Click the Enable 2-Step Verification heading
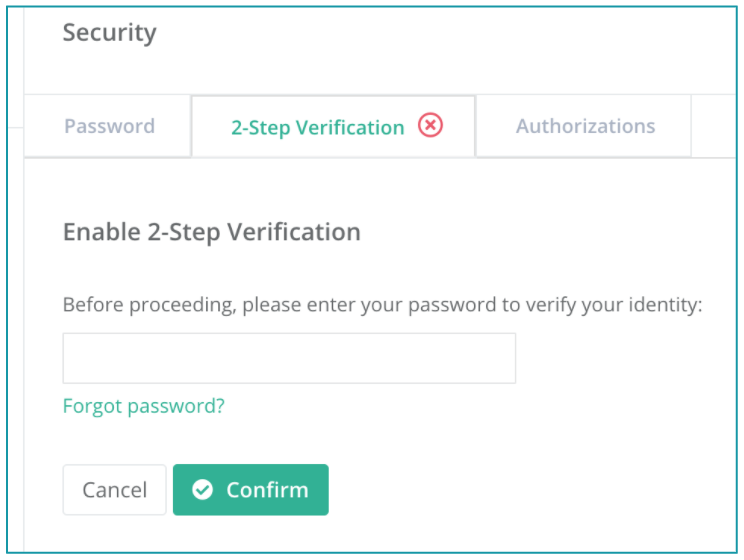The width and height of the screenshot is (744, 560). [212, 233]
